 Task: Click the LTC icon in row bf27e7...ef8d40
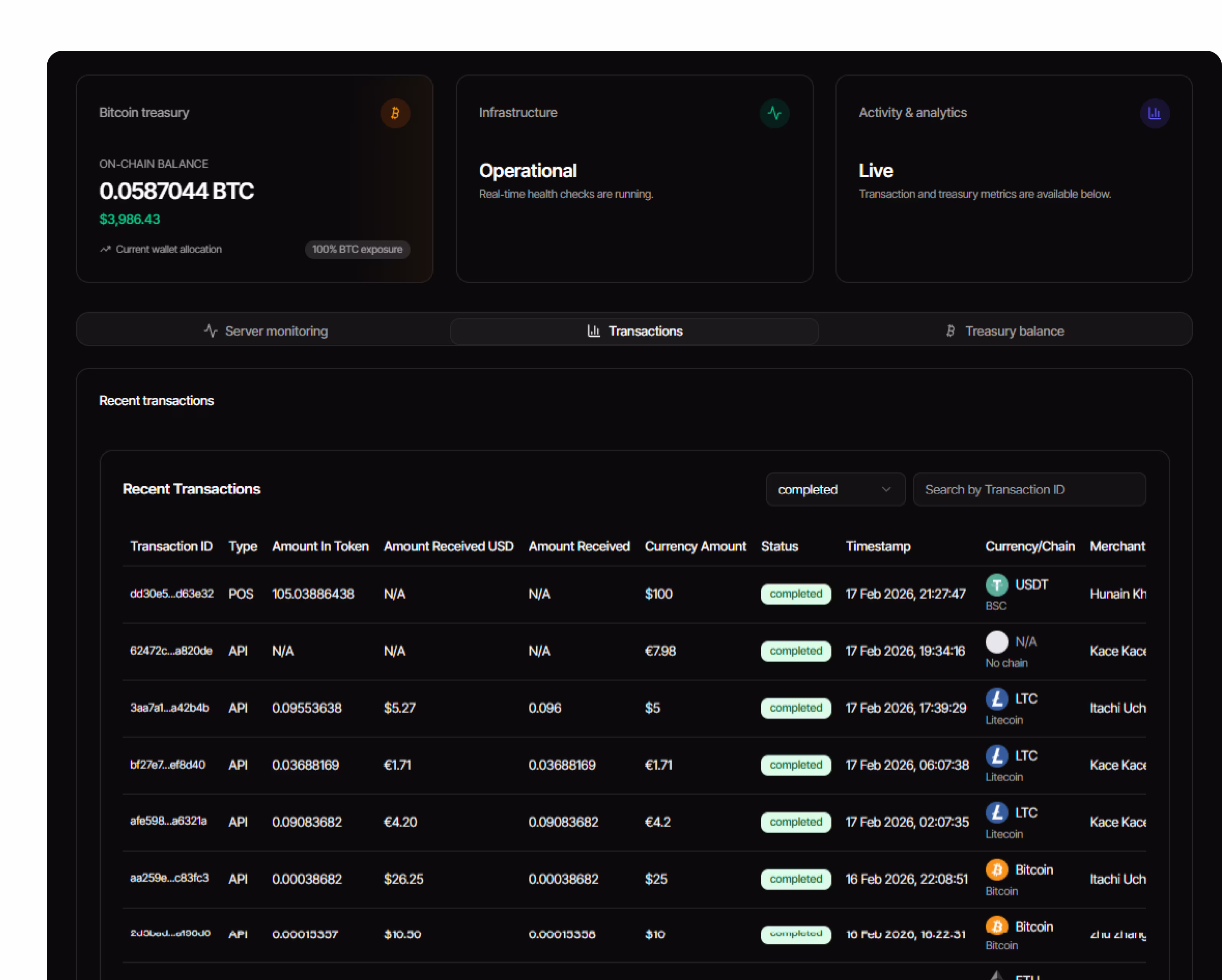997,756
